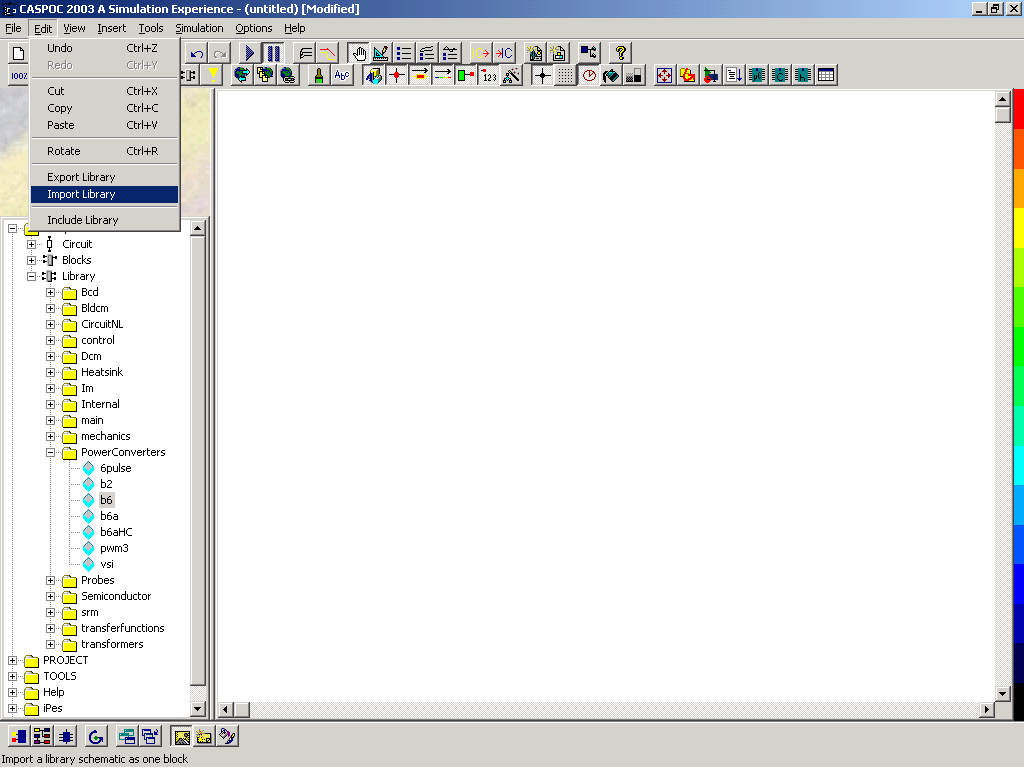Click the paint can and pen icon at bottom

pos(227,737)
